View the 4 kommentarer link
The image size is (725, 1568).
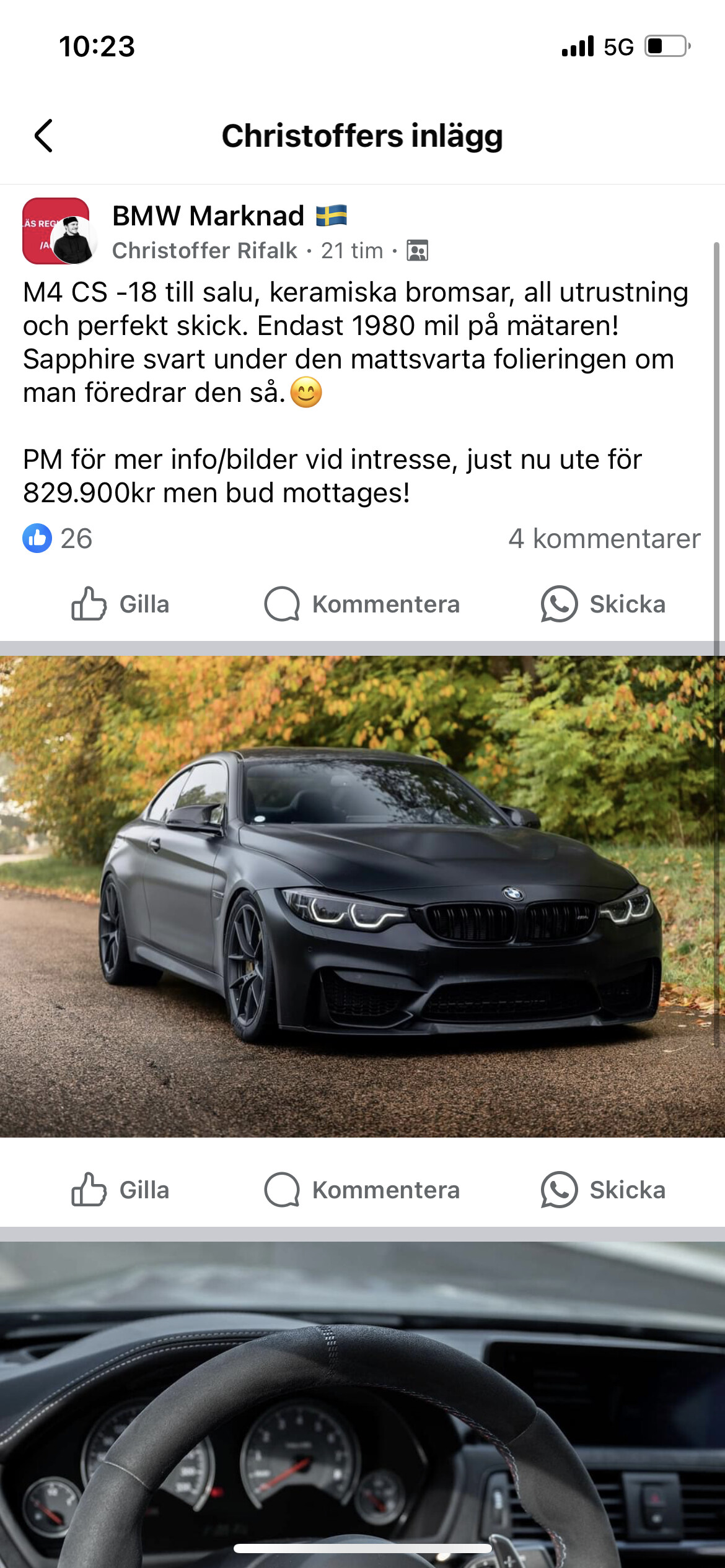pos(604,539)
